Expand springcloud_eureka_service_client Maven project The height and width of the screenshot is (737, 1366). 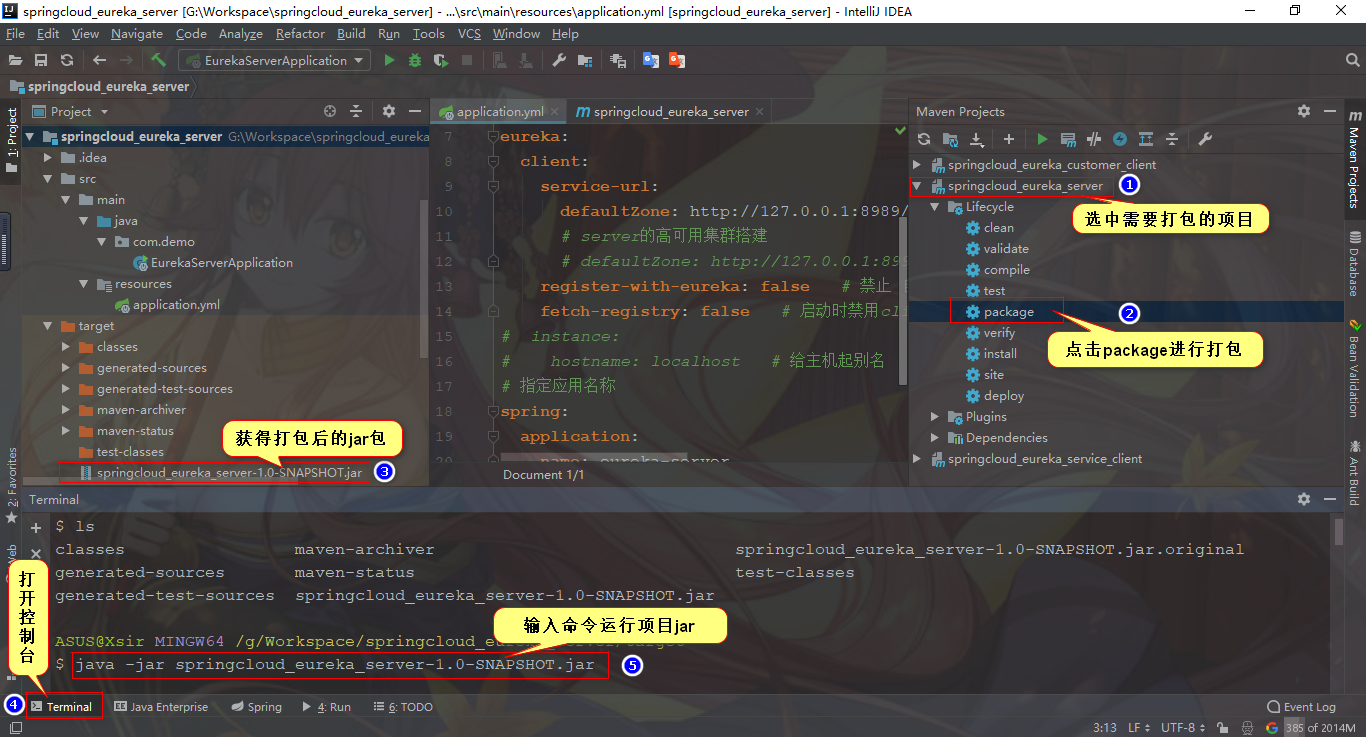click(918, 459)
